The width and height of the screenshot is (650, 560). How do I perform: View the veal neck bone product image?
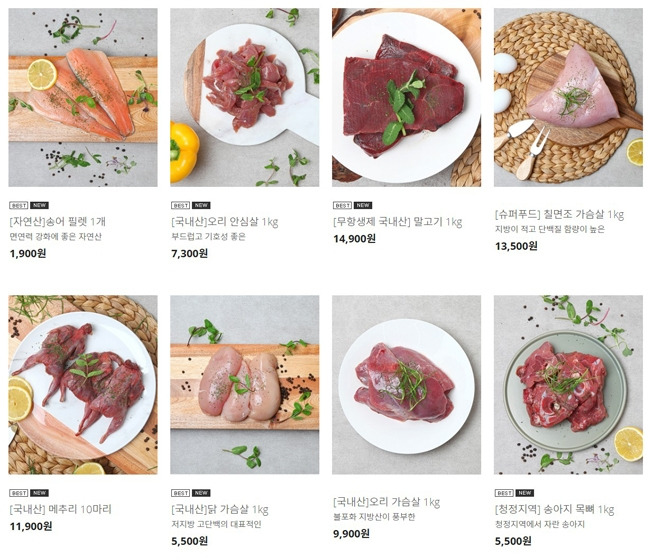[x=568, y=385]
